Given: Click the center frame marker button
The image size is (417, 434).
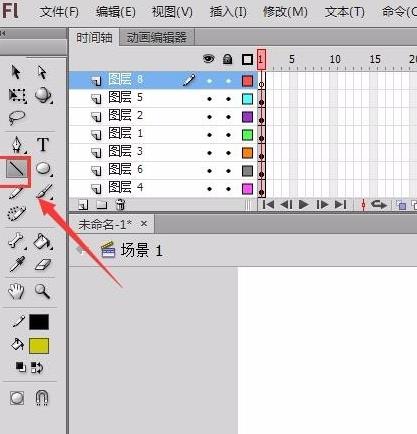Looking at the screenshot, I should [x=363, y=205].
